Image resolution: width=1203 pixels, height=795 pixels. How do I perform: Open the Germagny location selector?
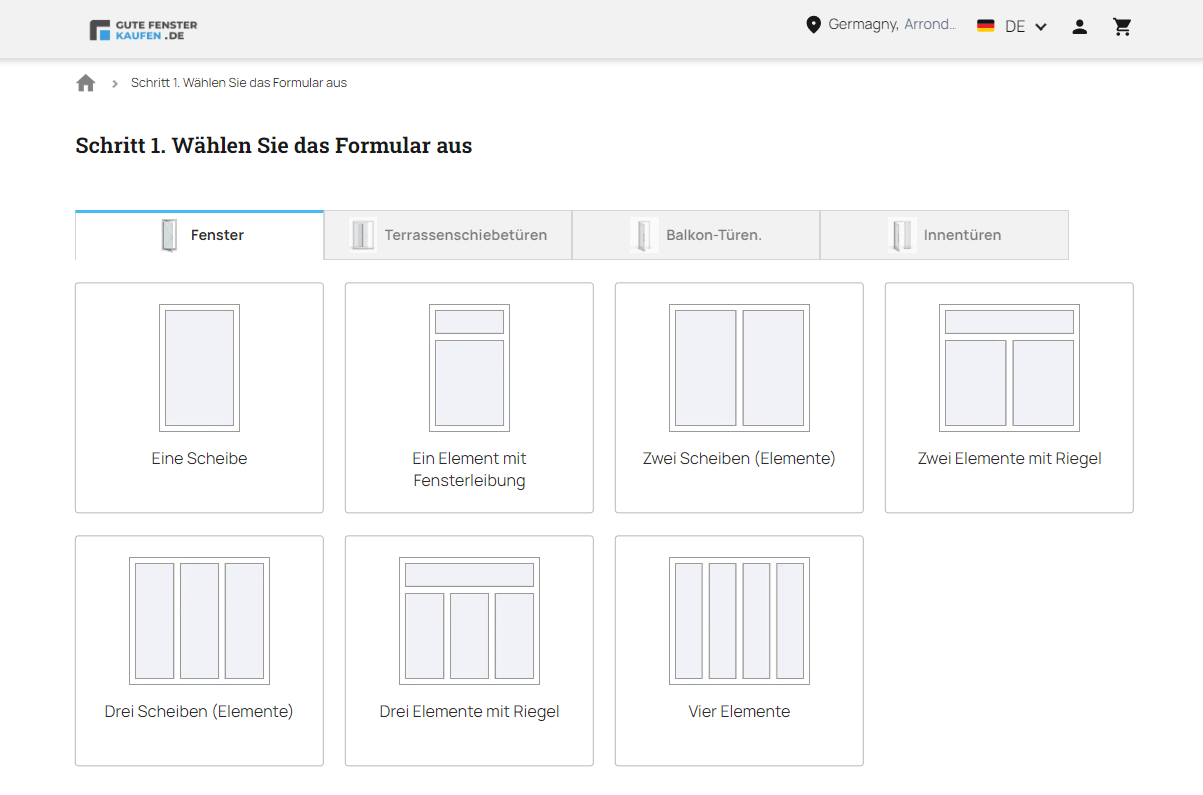[881, 25]
